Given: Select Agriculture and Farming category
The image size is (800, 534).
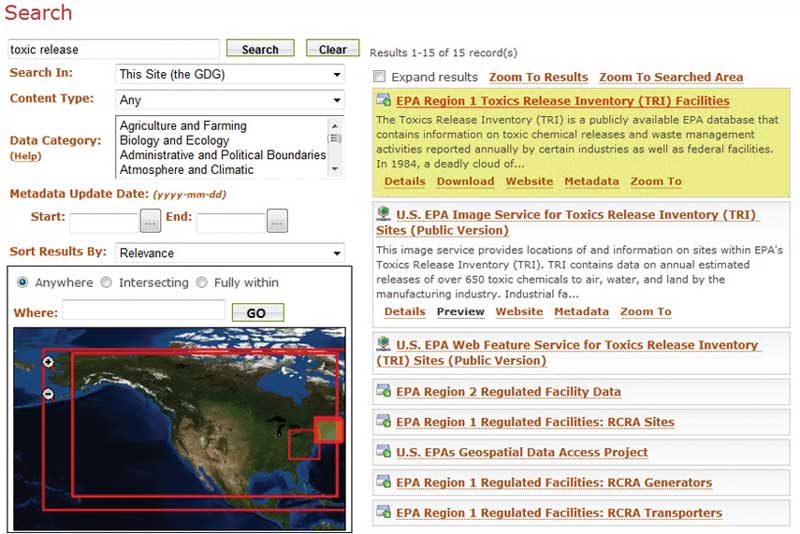Looking at the screenshot, I should tap(183, 125).
